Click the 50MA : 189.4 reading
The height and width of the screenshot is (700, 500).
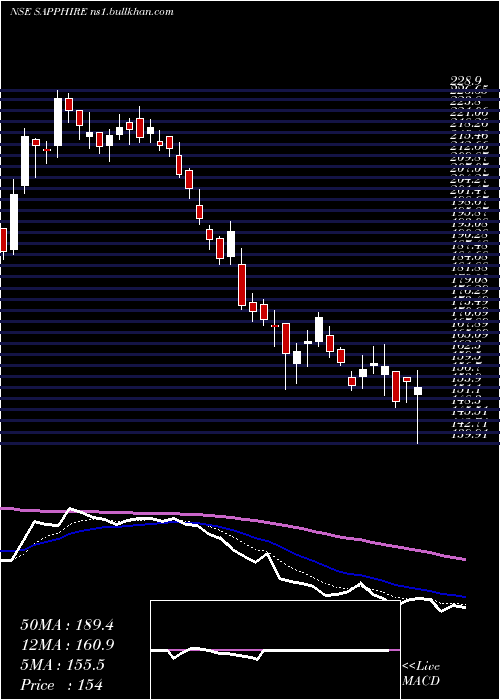[67, 625]
